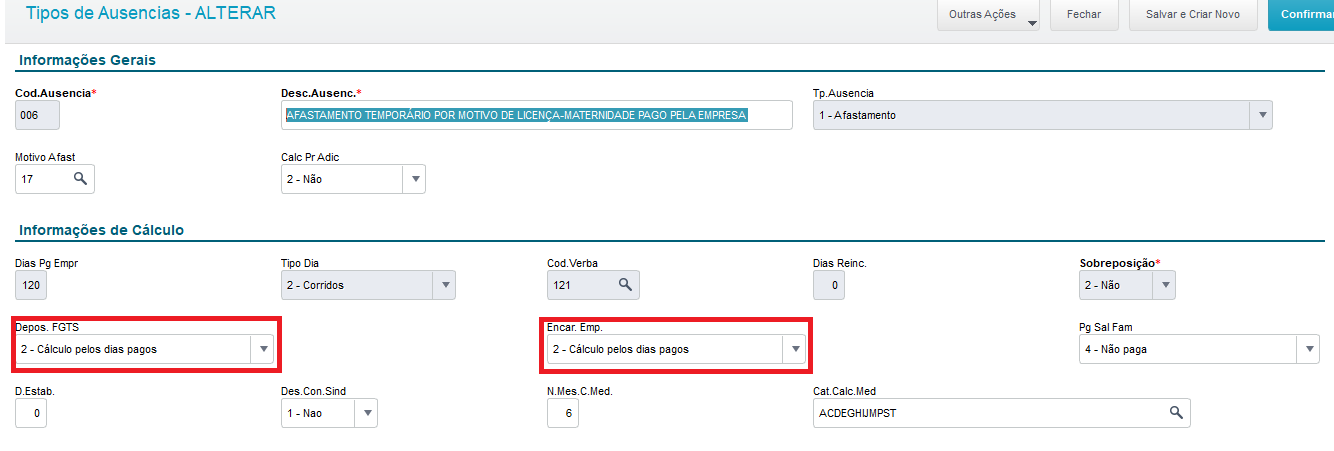Click the Confirmar button
Viewport: 1334px width, 451px height.
(1301, 15)
